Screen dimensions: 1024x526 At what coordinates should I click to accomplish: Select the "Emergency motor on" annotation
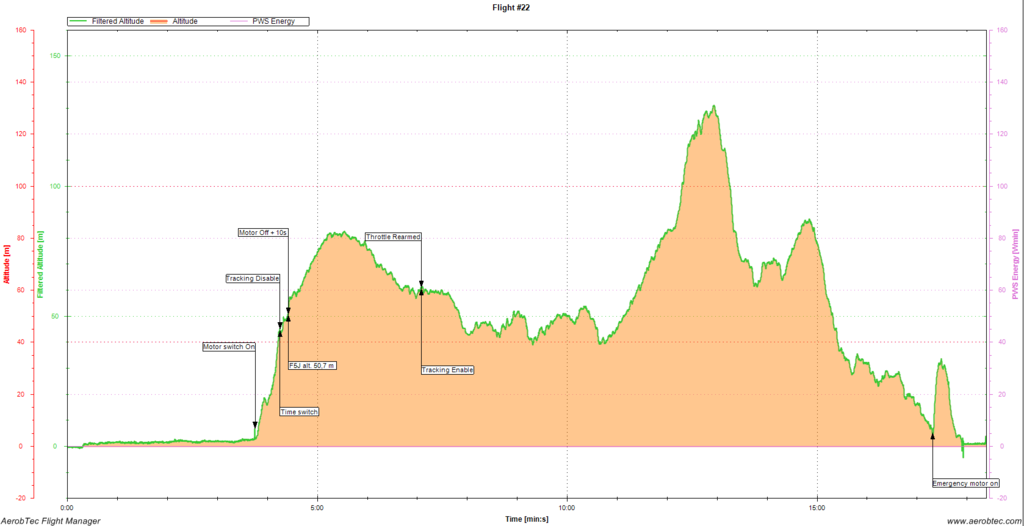(x=965, y=483)
